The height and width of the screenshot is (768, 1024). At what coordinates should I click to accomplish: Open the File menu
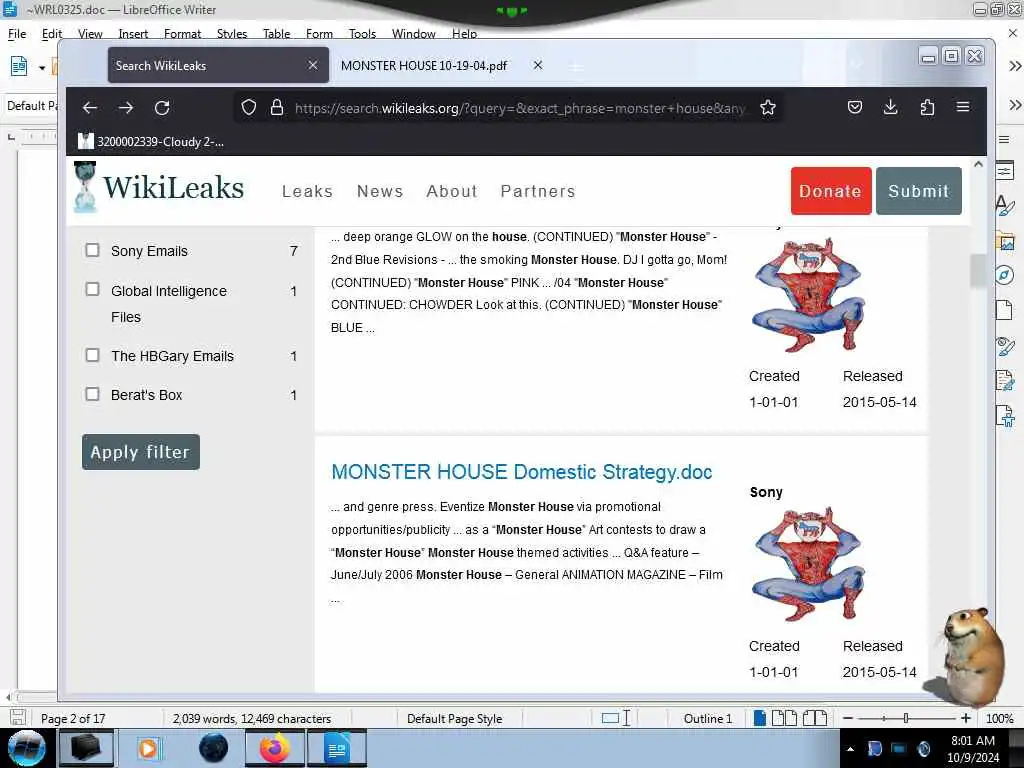point(17,33)
